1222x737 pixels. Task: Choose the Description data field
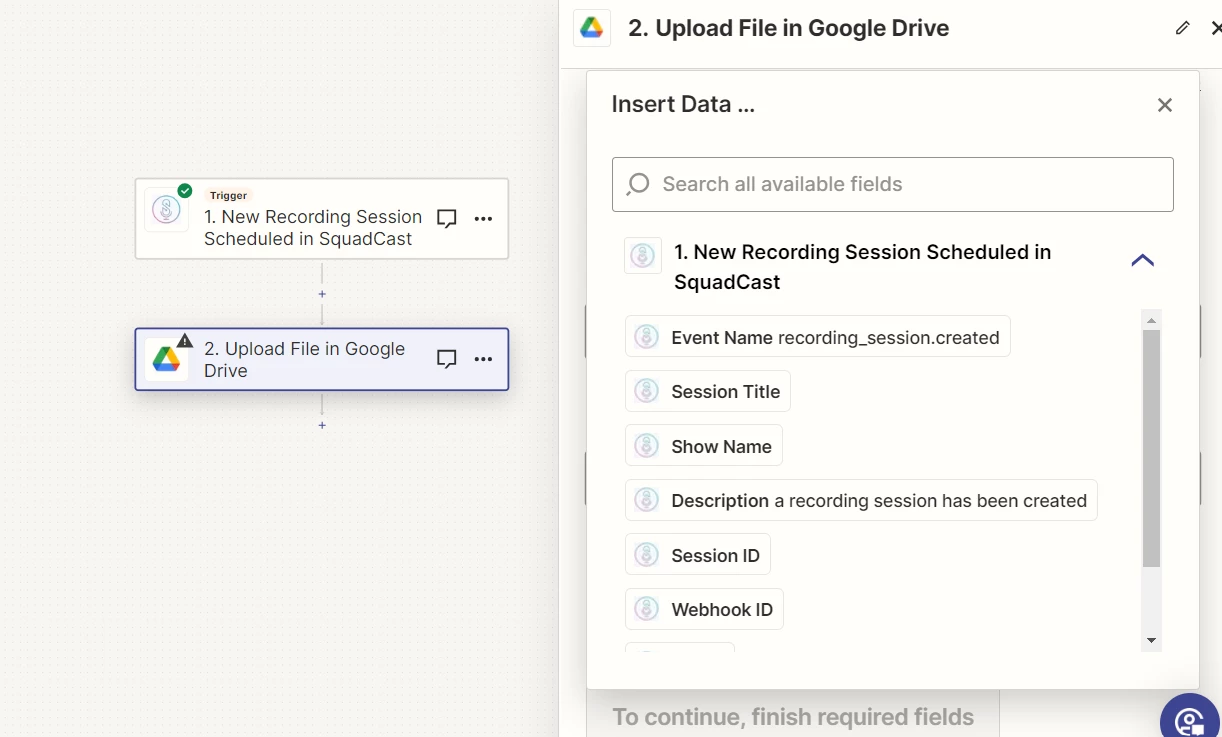tap(860, 500)
